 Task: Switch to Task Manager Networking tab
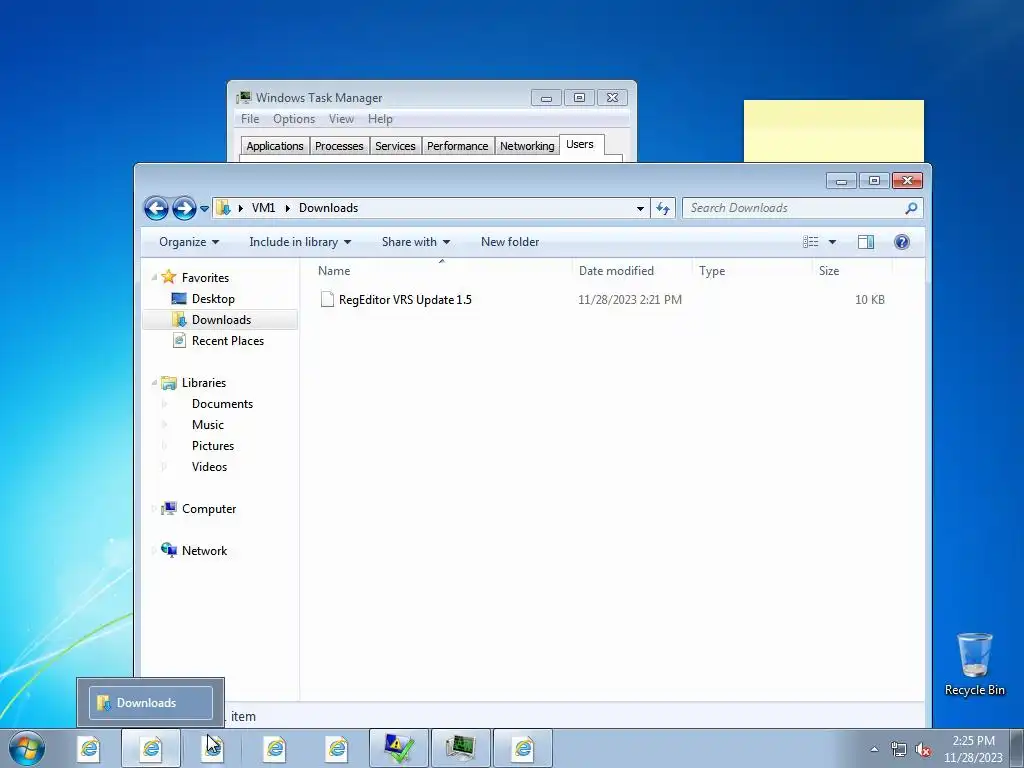tap(527, 146)
